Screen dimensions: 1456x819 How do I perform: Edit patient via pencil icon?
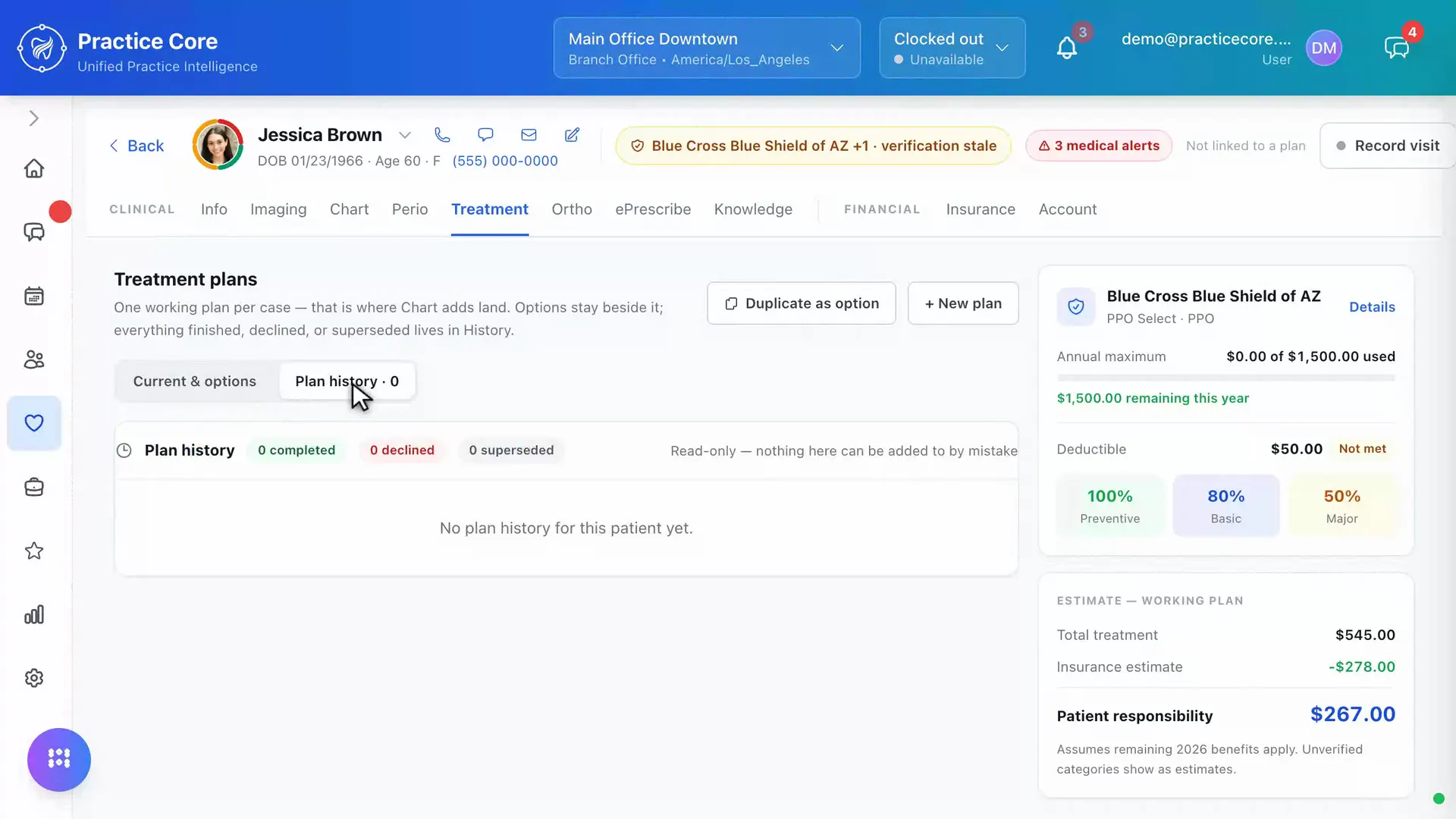pyautogui.click(x=572, y=135)
